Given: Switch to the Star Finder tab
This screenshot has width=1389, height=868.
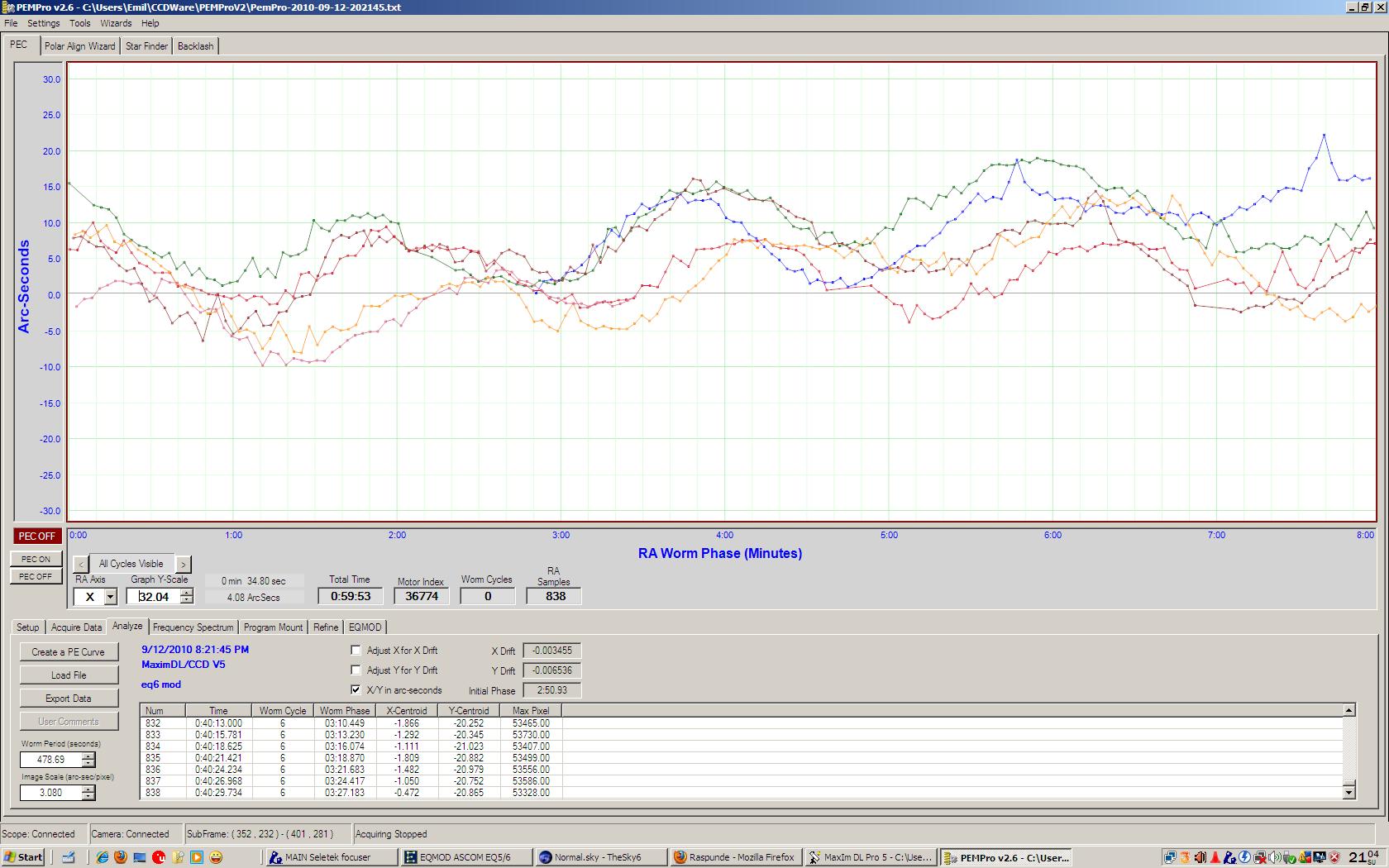Looking at the screenshot, I should tap(146, 46).
